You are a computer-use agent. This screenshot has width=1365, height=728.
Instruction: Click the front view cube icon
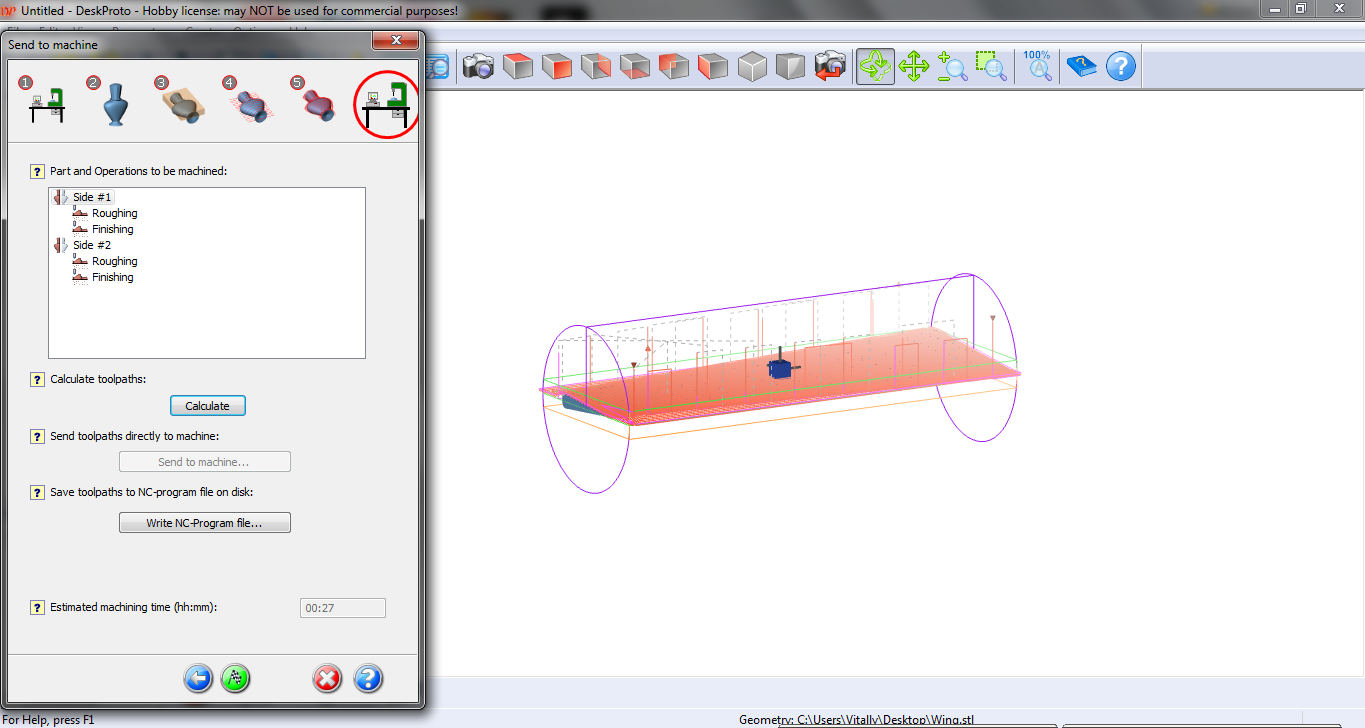[x=557, y=66]
